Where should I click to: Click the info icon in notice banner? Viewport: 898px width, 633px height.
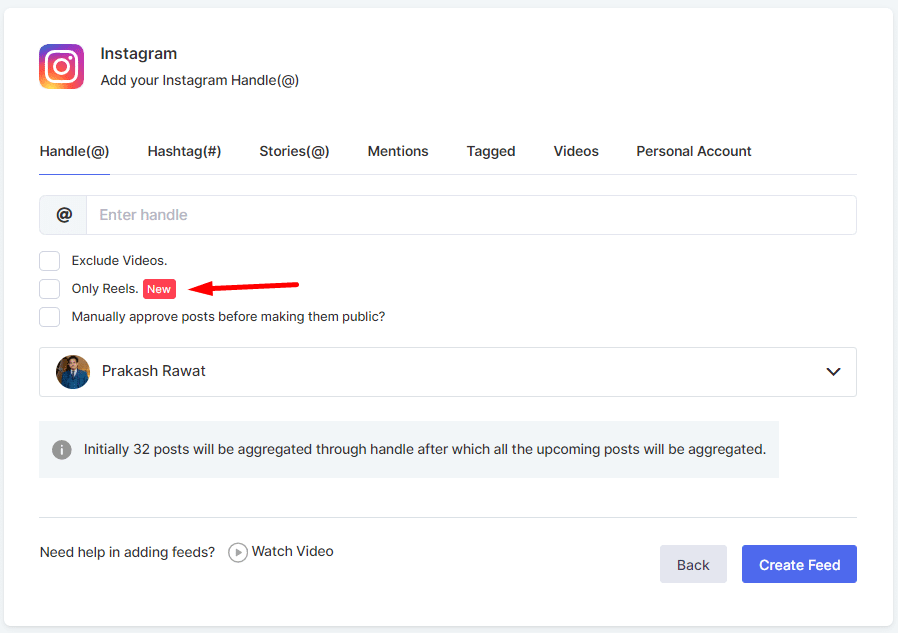pyautogui.click(x=62, y=450)
